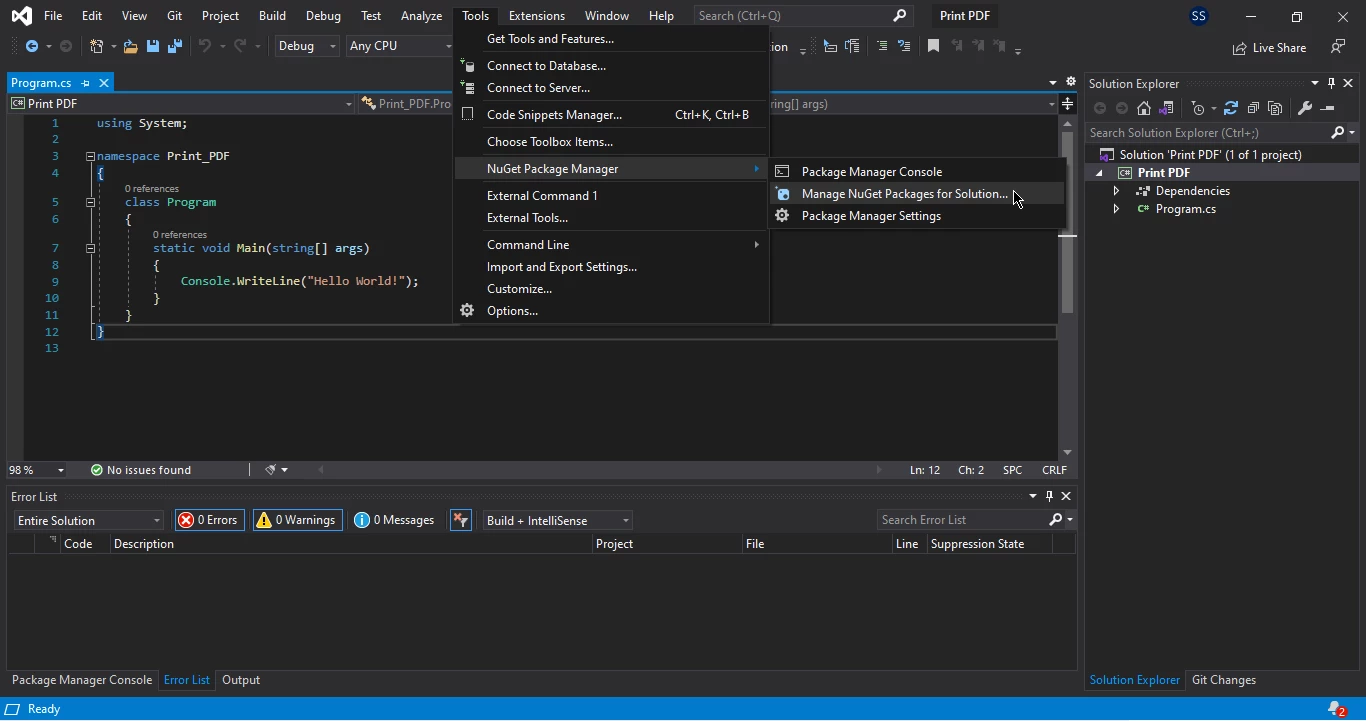Switch to the Package Manager Console tab

pos(82,680)
